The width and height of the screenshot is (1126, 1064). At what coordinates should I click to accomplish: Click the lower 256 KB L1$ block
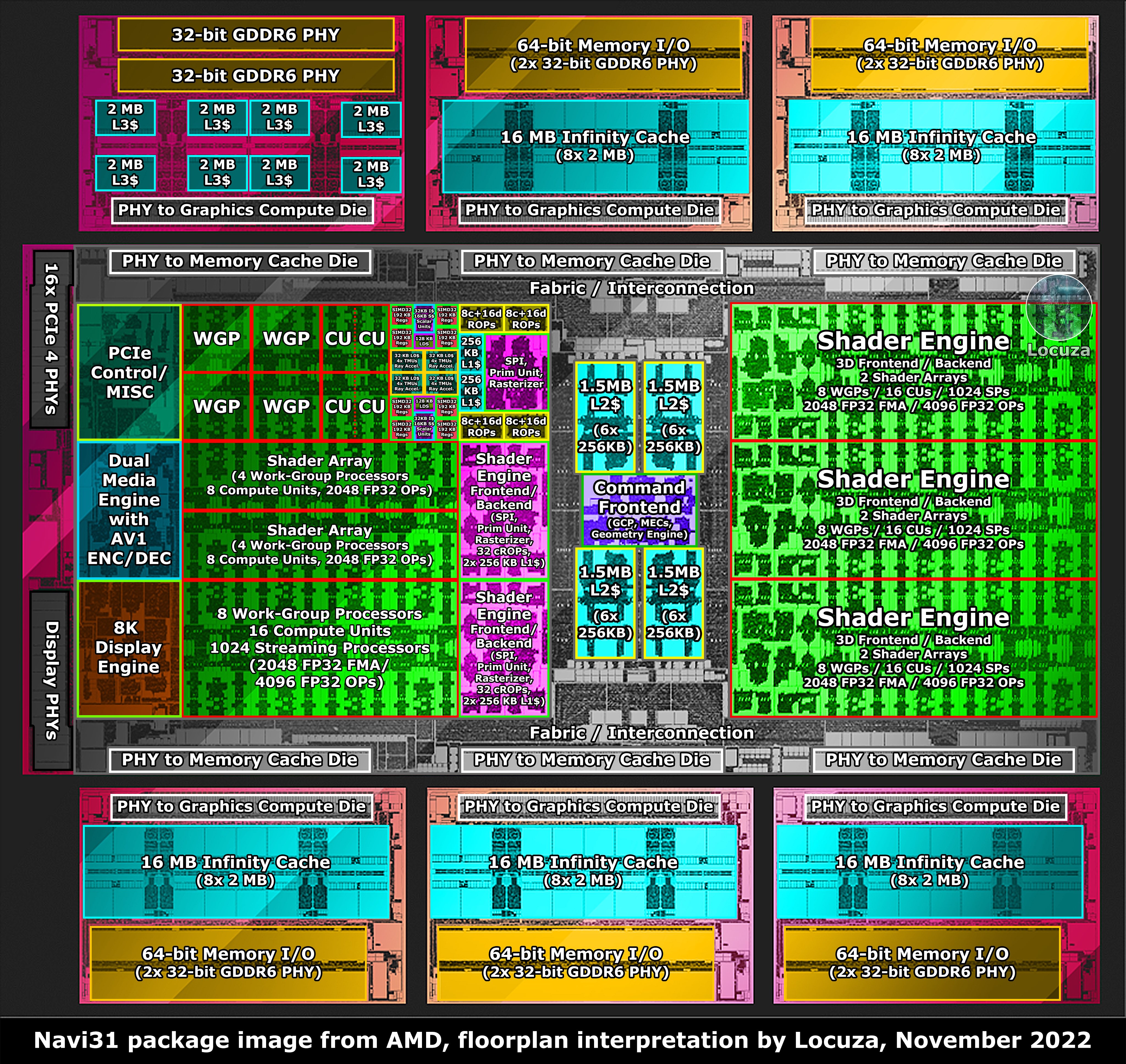[471, 391]
